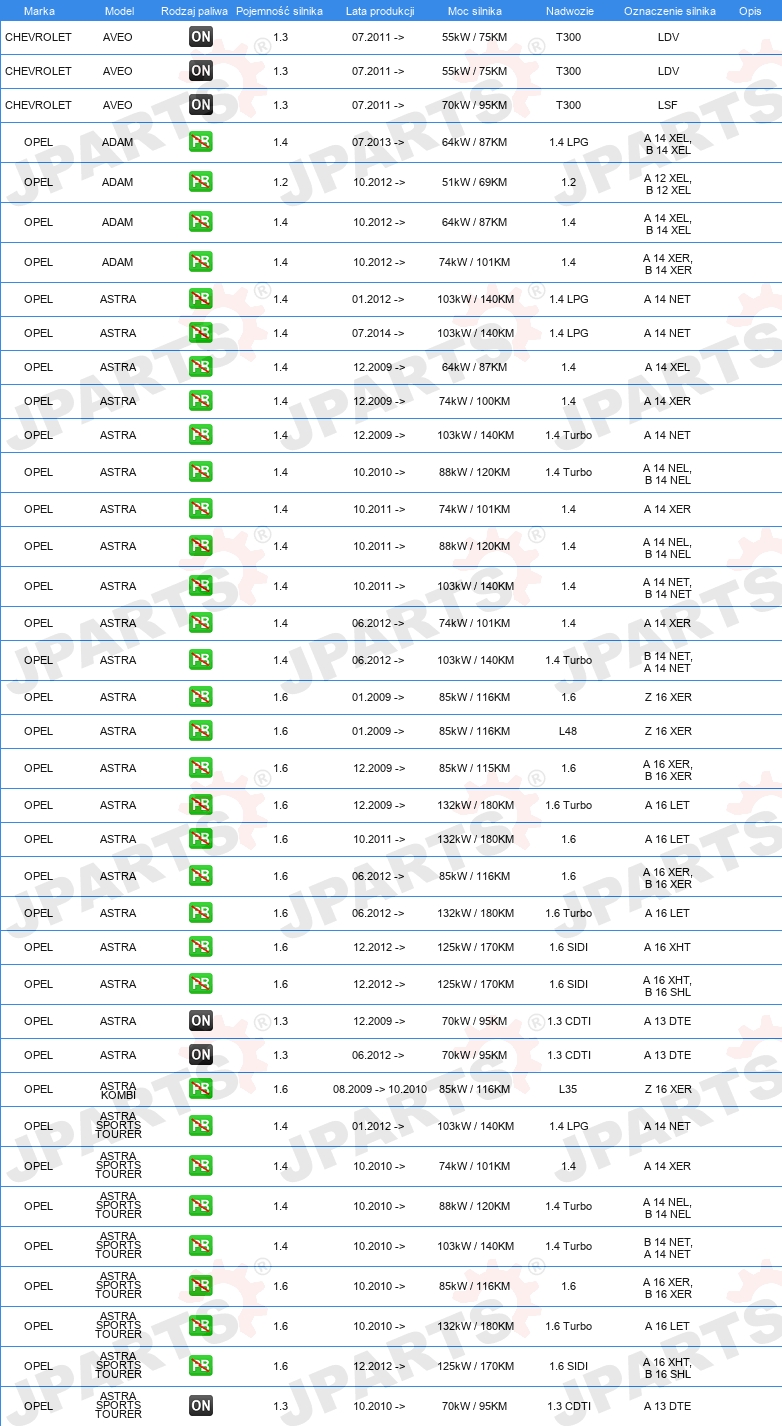Select PB icon in Adam 74kW / 101KM row

pos(201,262)
